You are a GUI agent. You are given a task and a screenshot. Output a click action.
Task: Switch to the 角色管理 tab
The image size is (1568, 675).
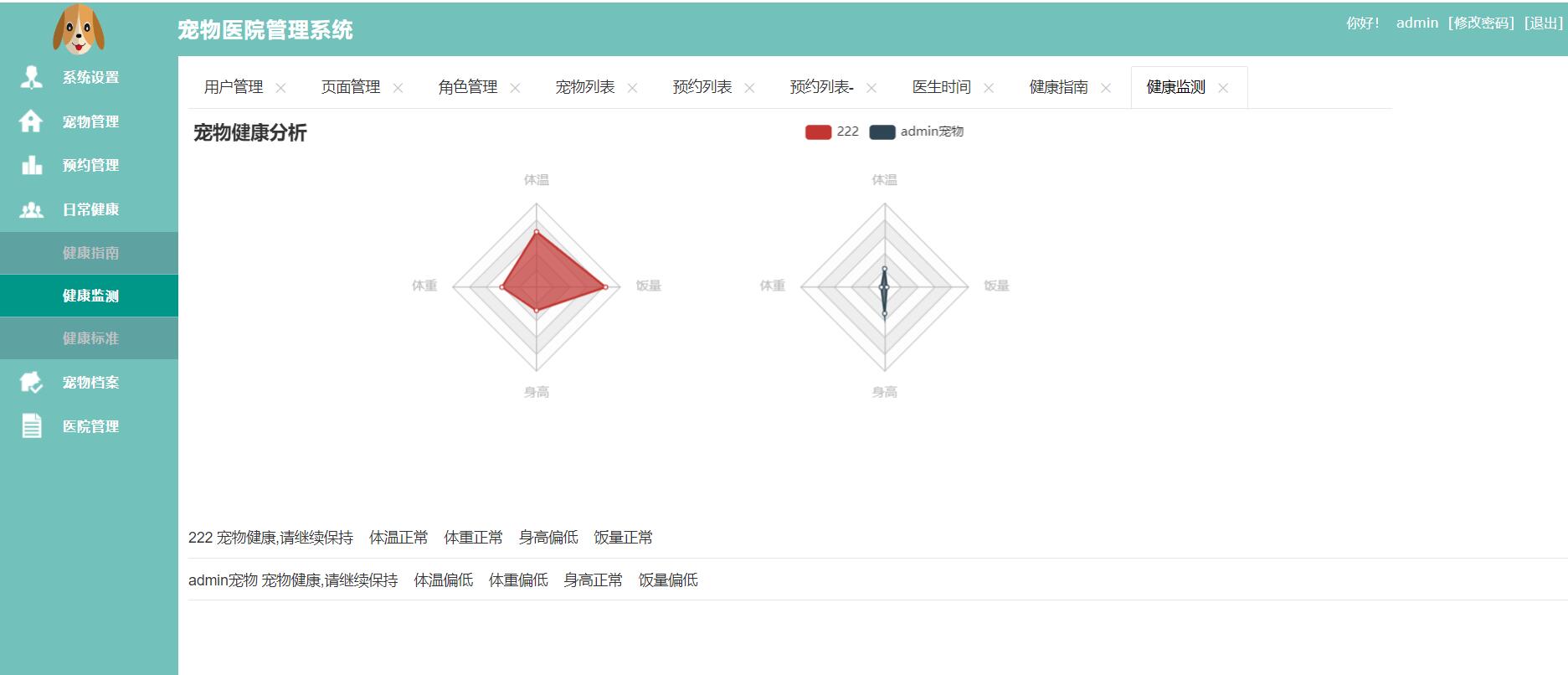468,87
